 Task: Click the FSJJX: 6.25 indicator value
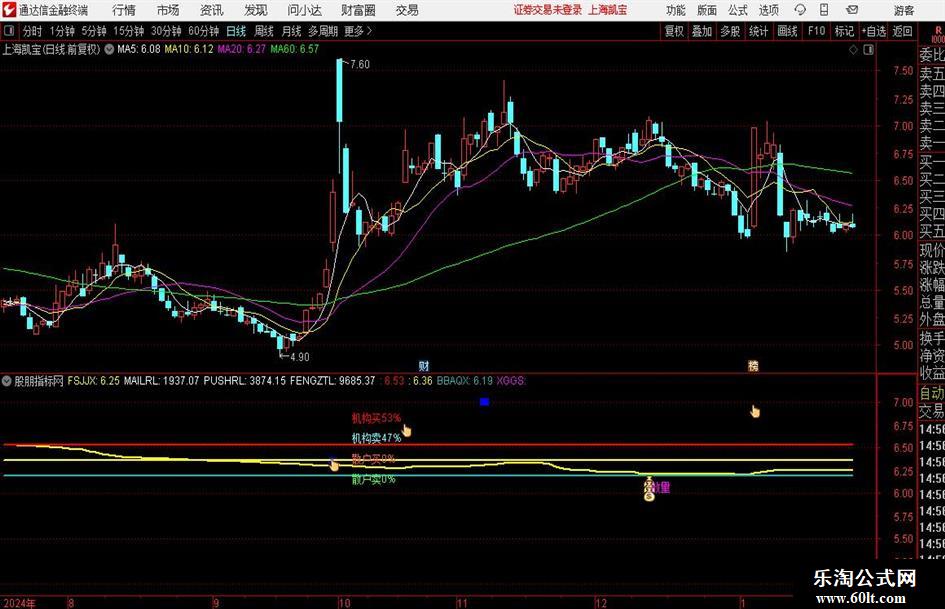(x=93, y=380)
